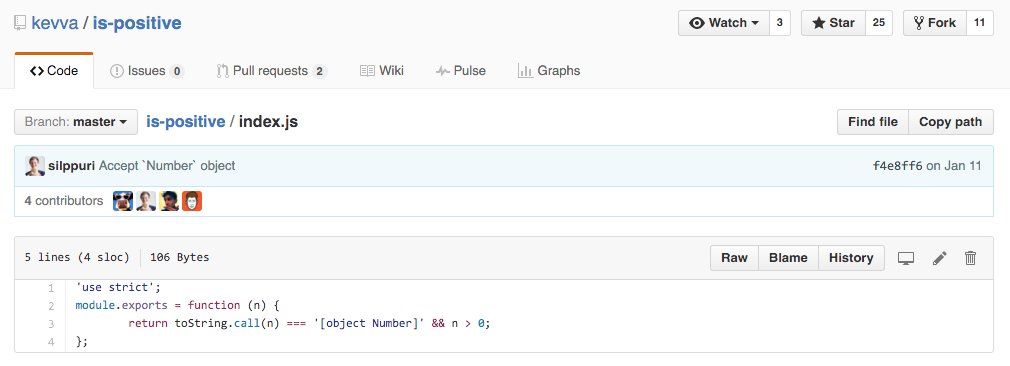Image resolution: width=1010 pixels, height=366 pixels.
Task: View the Raw file contents
Action: tap(734, 258)
